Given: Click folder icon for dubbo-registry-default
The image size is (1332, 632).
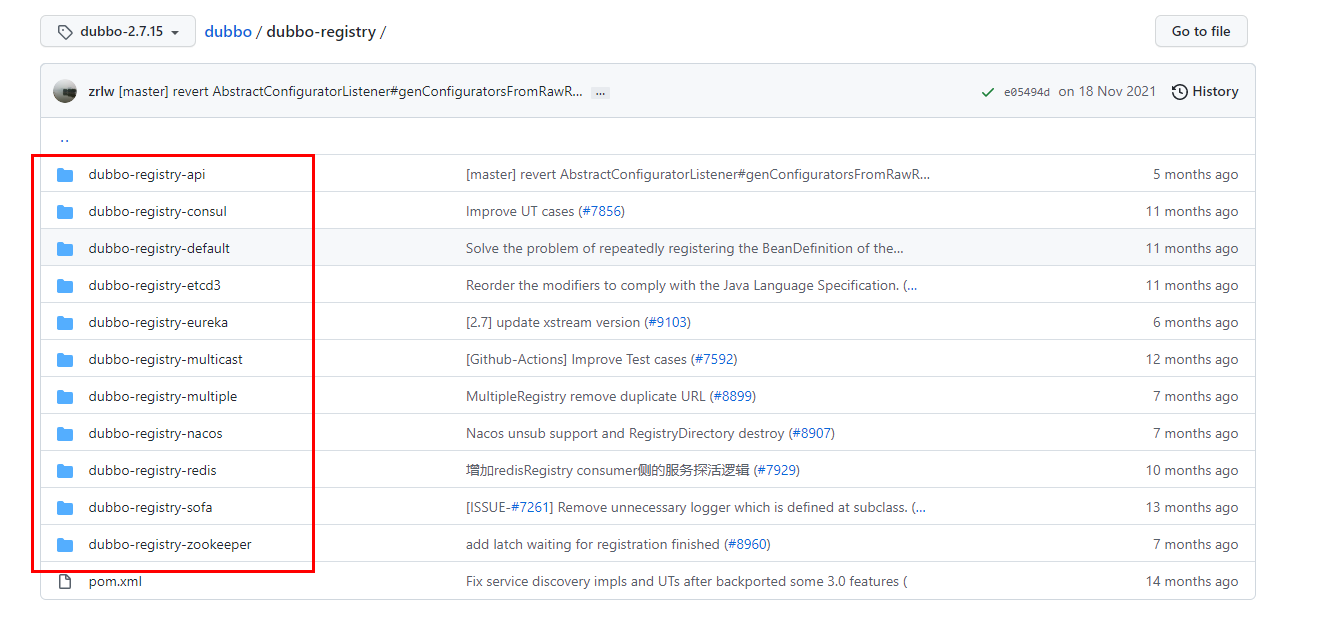Looking at the screenshot, I should pos(65,249).
